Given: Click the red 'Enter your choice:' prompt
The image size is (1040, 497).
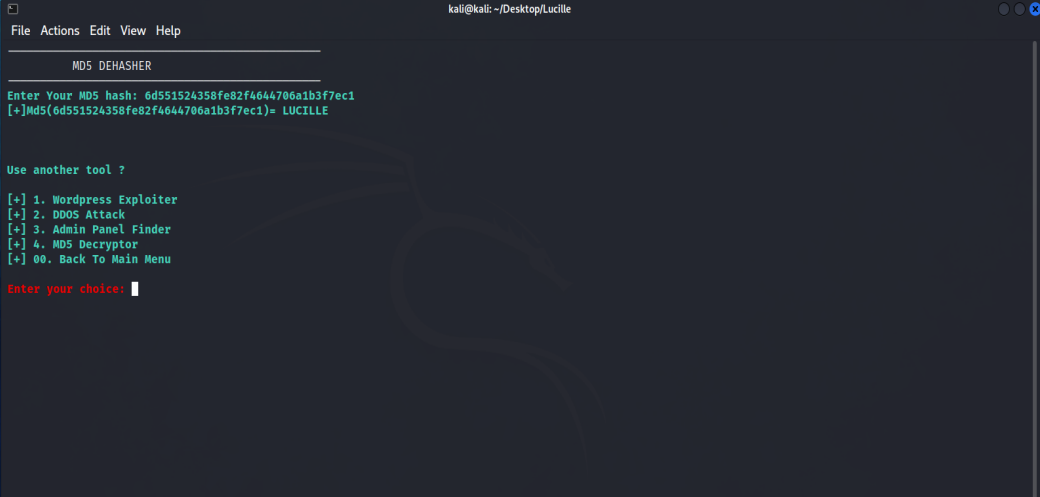Looking at the screenshot, I should 66,289.
